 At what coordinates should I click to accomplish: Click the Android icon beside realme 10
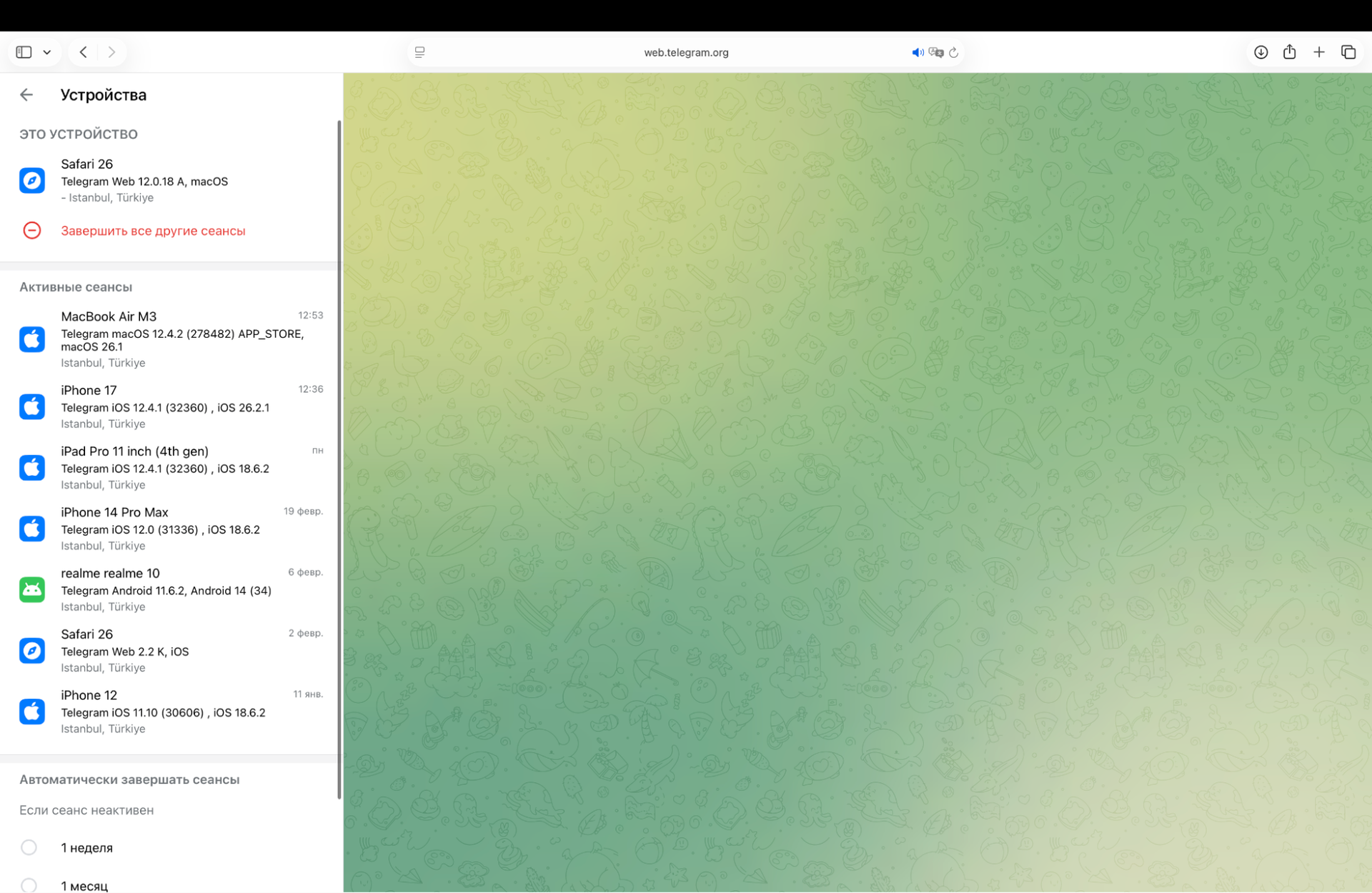click(32, 589)
